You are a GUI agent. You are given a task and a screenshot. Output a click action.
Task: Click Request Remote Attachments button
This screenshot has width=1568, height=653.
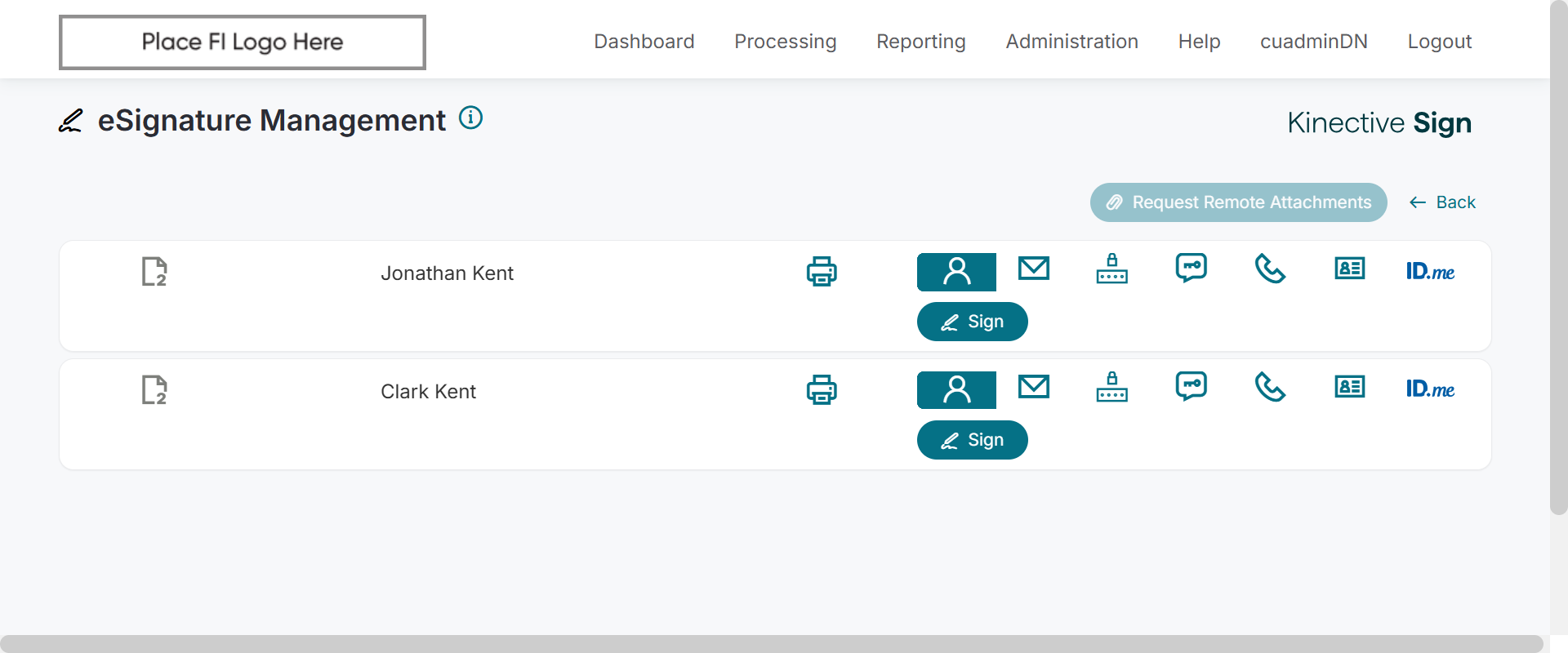pos(1238,202)
